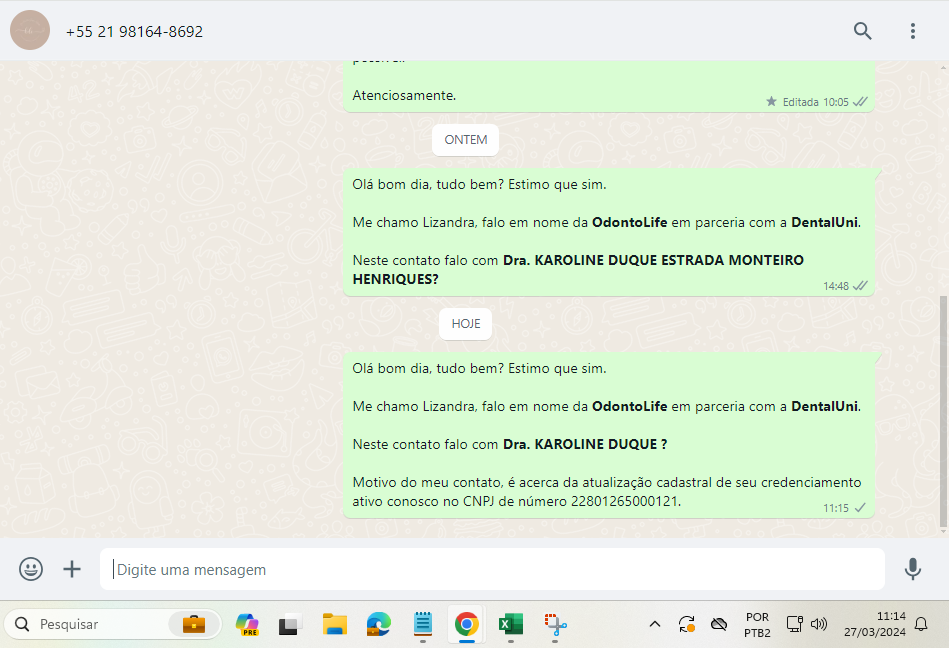Open Task View on the taskbar
949x648 pixels.
(291, 624)
